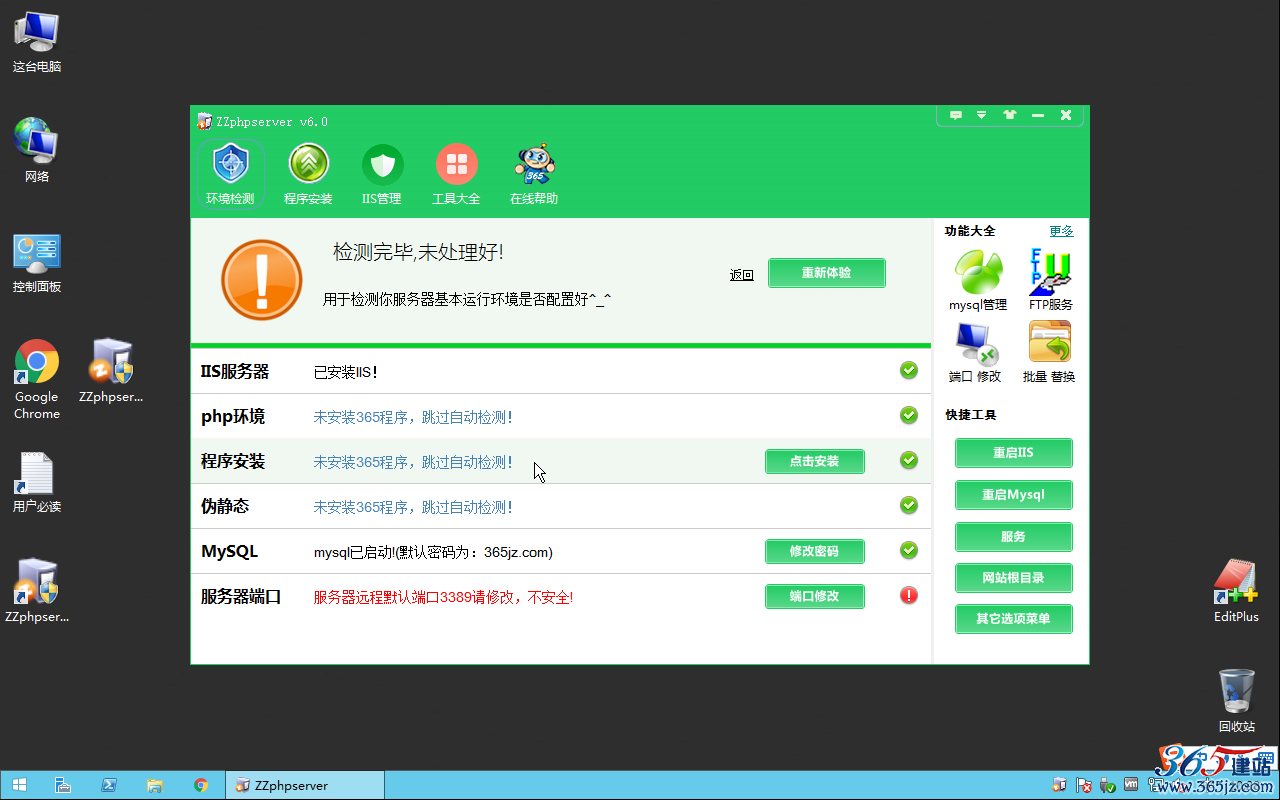The width and height of the screenshot is (1280, 800).
Task: Click the ZZphpserver tray icon
Action: pos(1059,785)
